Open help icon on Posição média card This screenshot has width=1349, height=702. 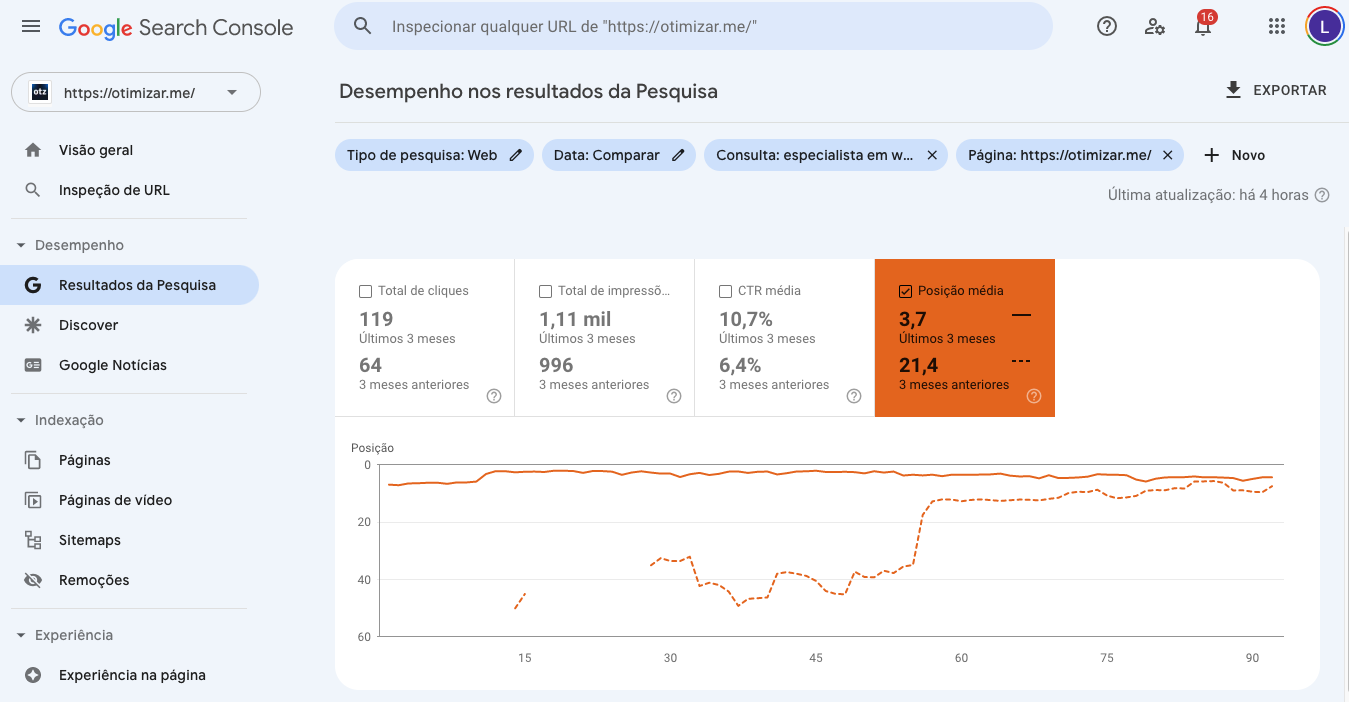(1034, 396)
